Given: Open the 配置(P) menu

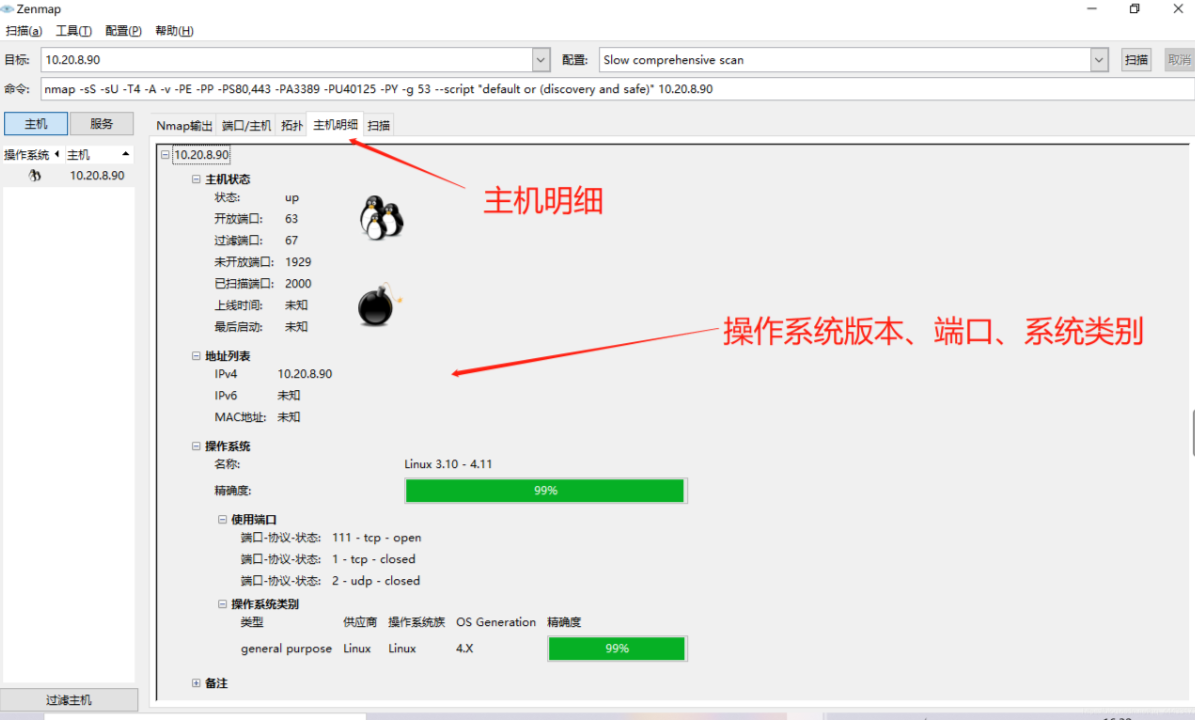Looking at the screenshot, I should (x=123, y=30).
